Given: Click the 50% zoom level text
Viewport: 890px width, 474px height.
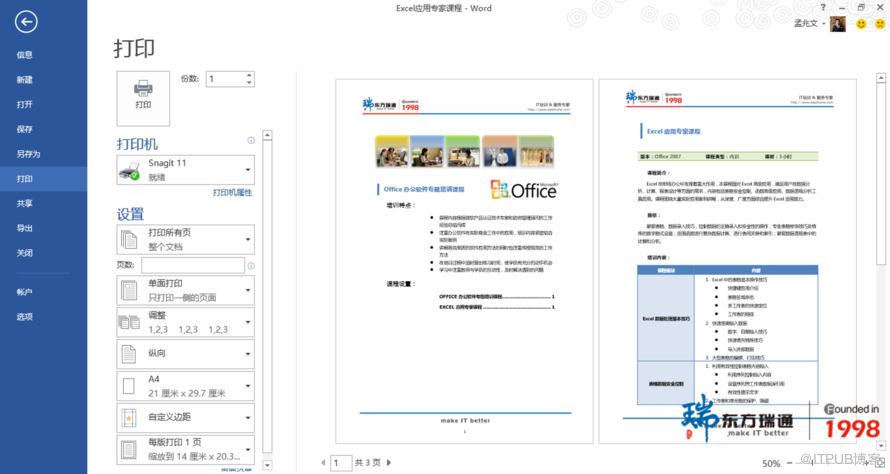Looking at the screenshot, I should coord(771,464).
